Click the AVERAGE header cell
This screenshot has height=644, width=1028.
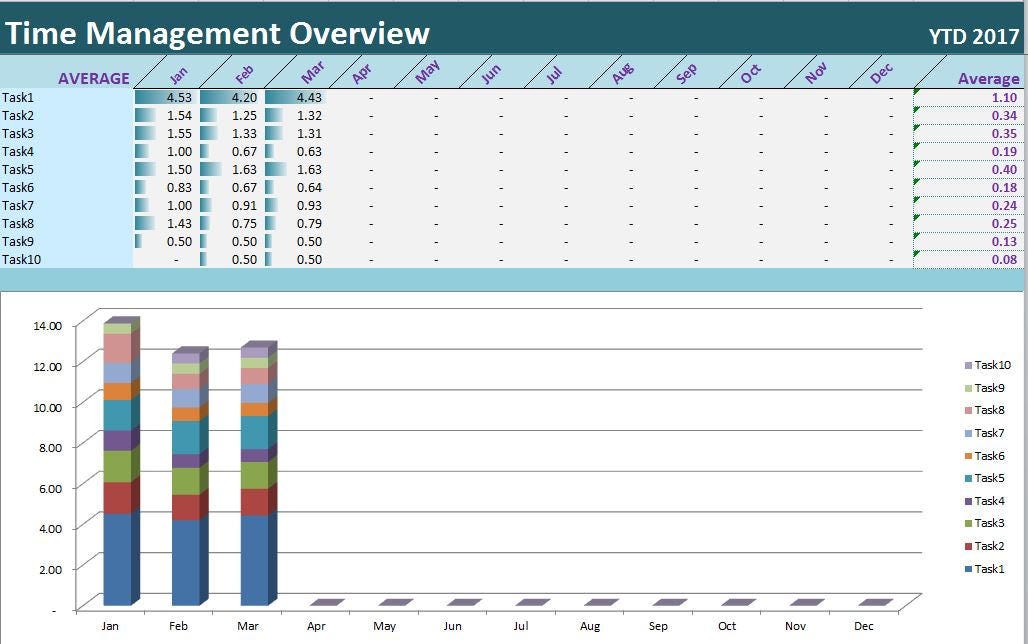95,78
